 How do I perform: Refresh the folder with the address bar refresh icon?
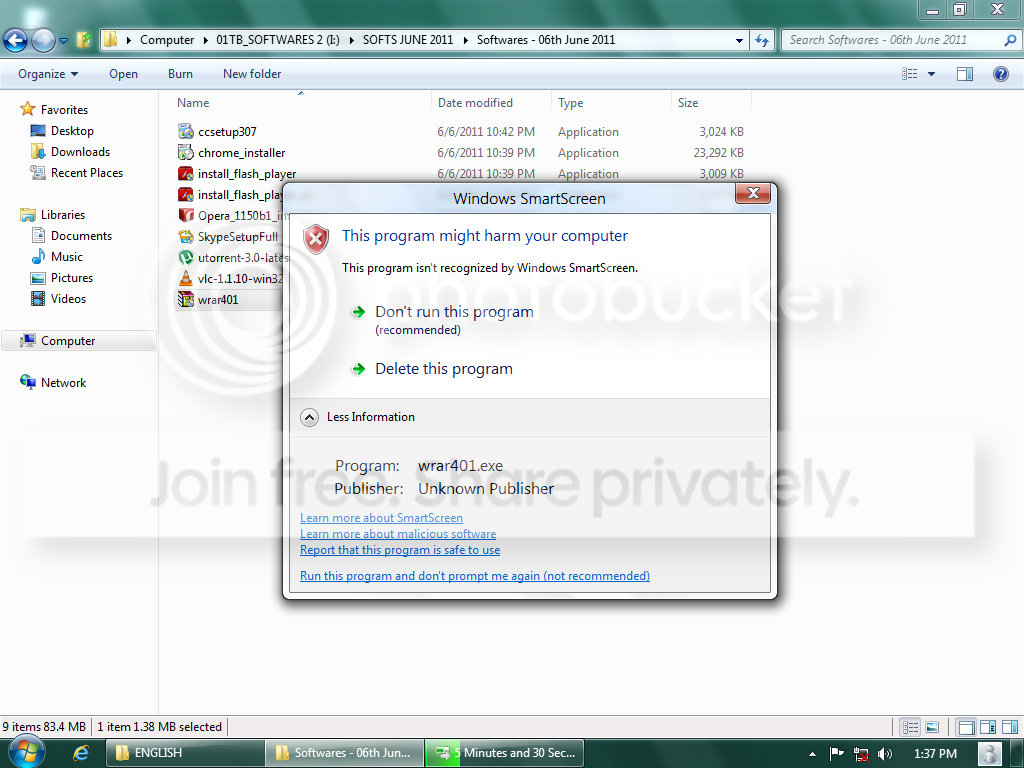(x=761, y=40)
